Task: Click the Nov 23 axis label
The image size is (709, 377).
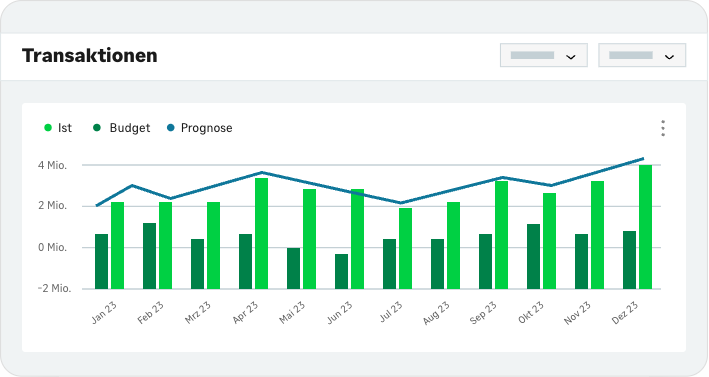Action: (578, 312)
